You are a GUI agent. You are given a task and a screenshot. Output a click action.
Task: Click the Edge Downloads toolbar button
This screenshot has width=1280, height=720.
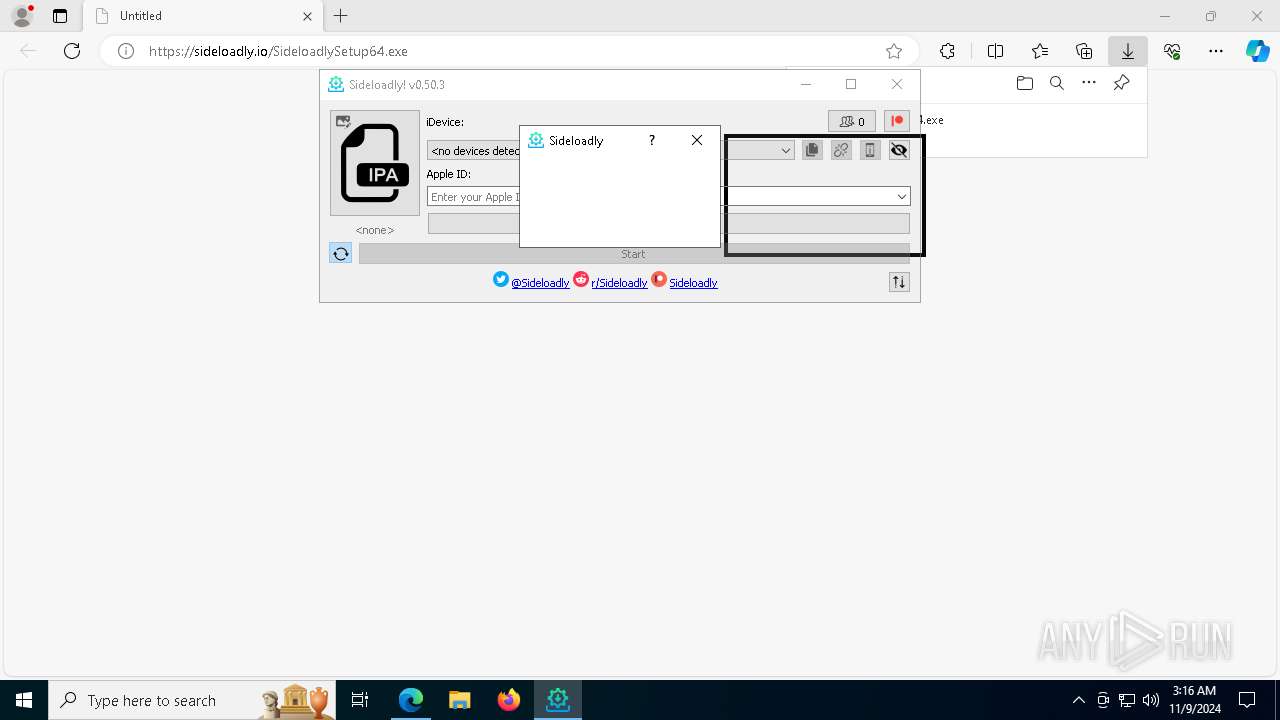[1128, 51]
